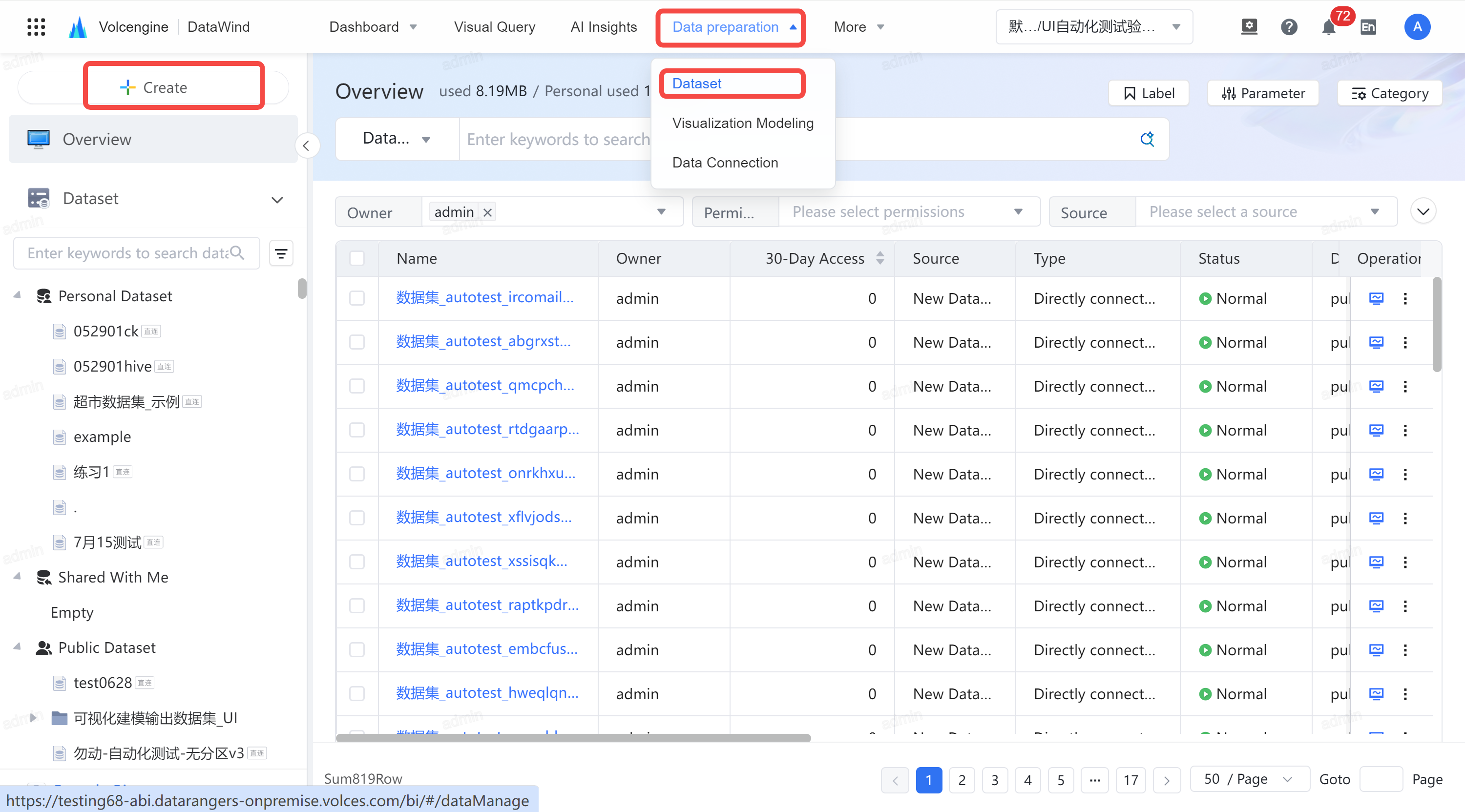Sort by 30-Day Access arrows
This screenshot has width=1465, height=812.
(880, 258)
